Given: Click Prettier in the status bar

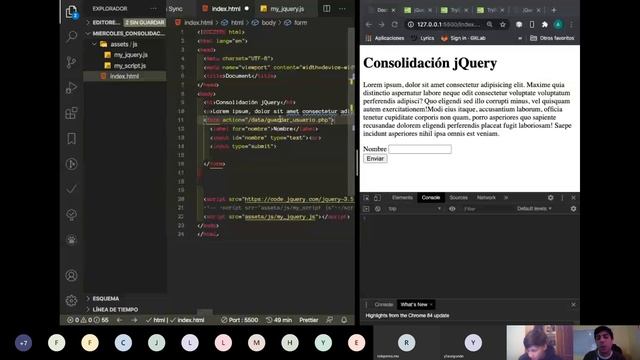Looking at the screenshot, I should (309, 320).
